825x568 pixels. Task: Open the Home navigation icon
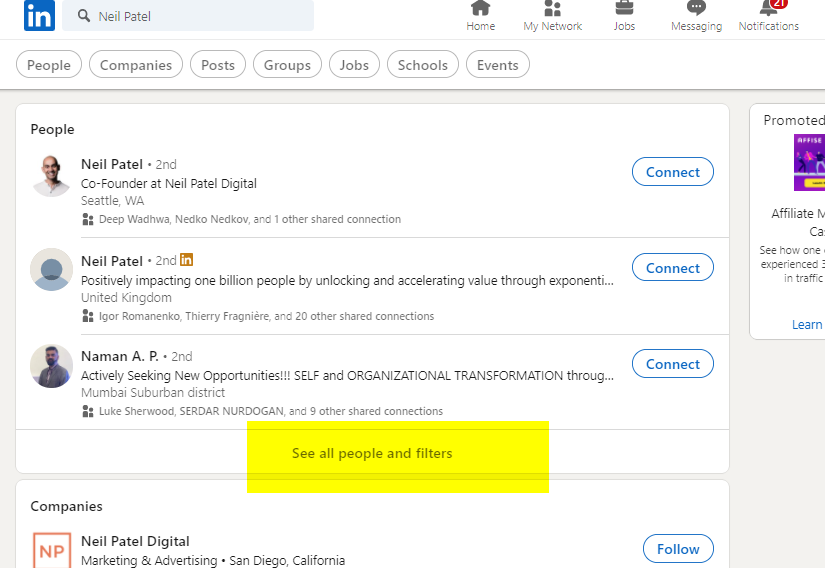coord(480,8)
